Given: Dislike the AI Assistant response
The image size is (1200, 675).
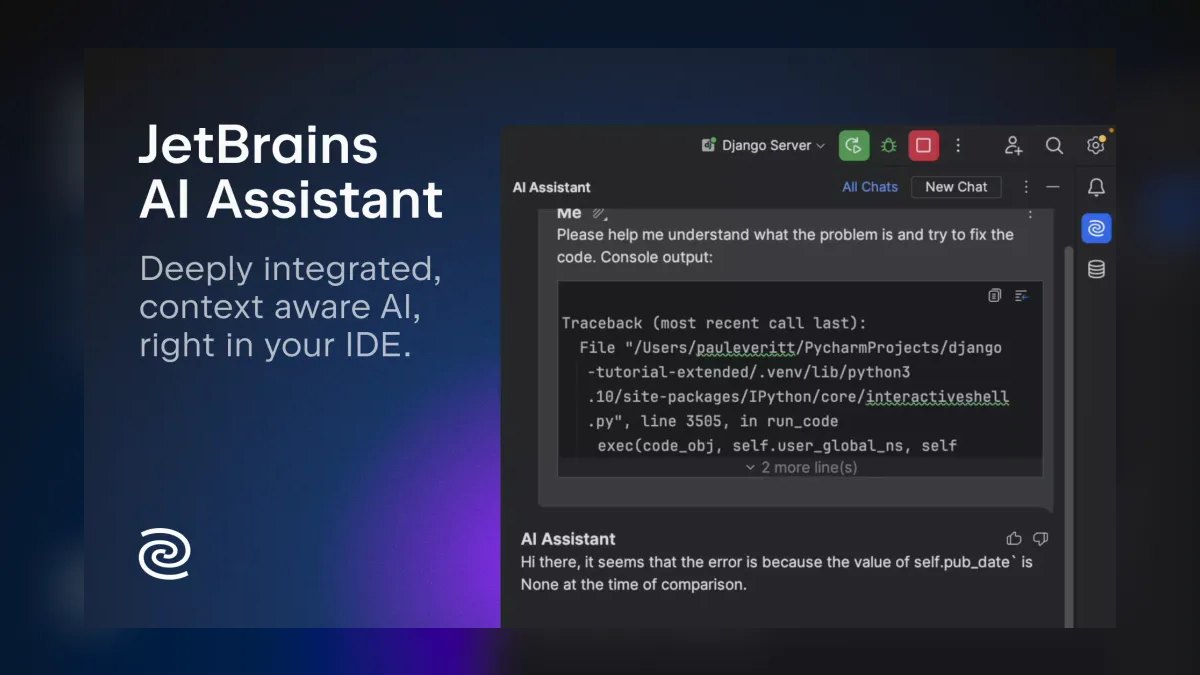Looking at the screenshot, I should 1040,539.
